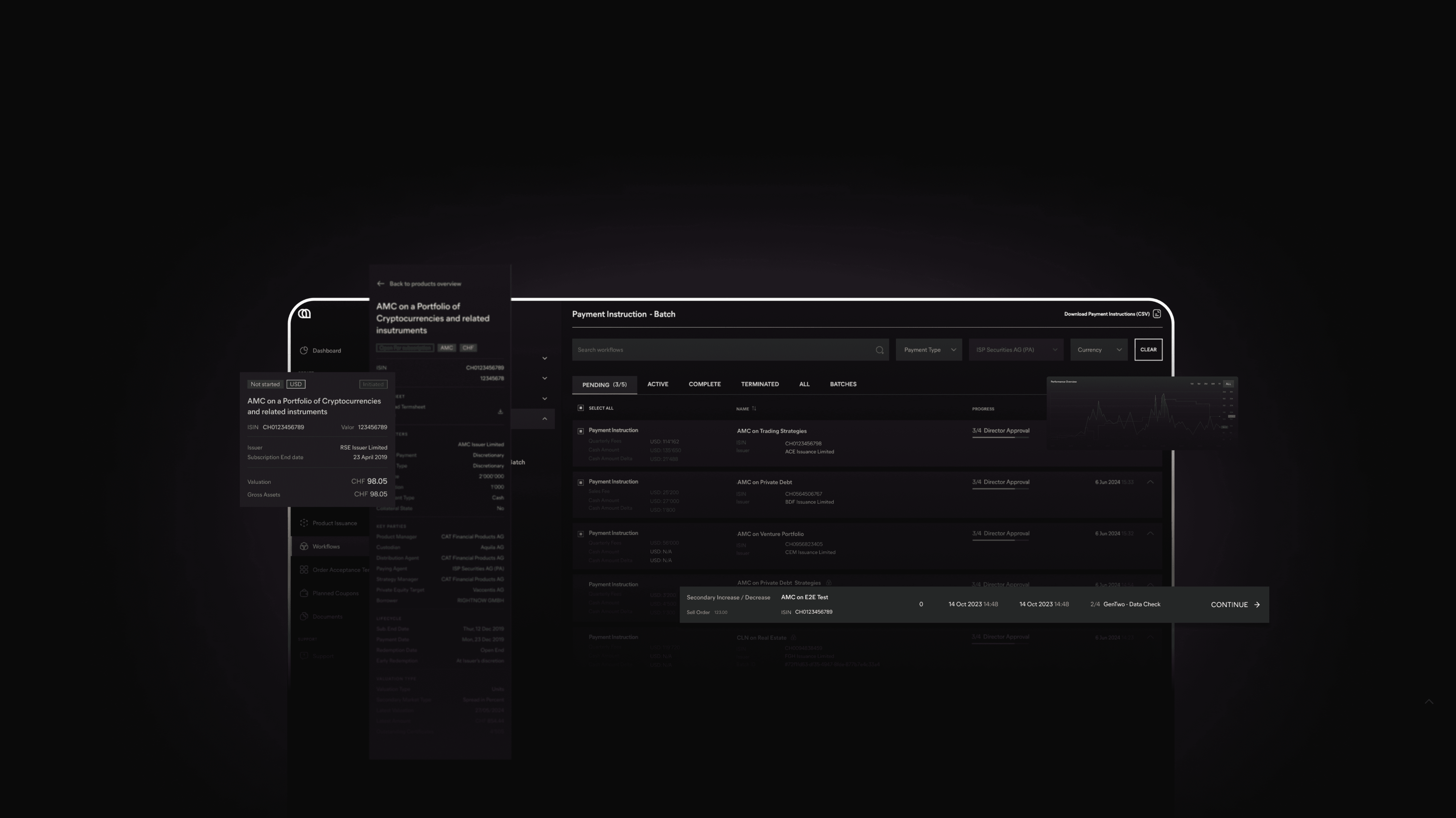
Task: Switch to the ACTIVE tab
Action: 657,384
